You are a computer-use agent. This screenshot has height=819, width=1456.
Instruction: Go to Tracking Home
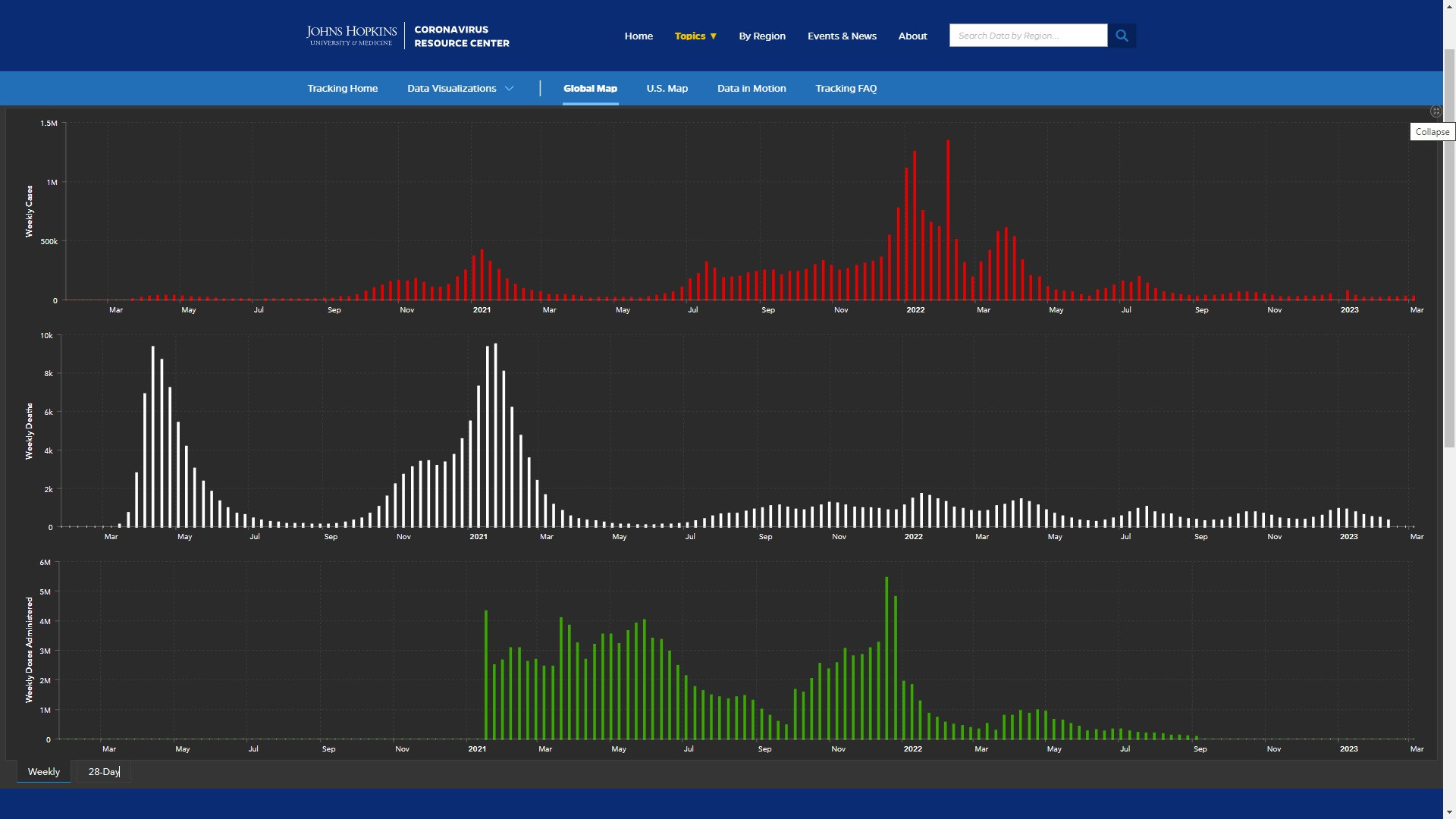pyautogui.click(x=342, y=89)
